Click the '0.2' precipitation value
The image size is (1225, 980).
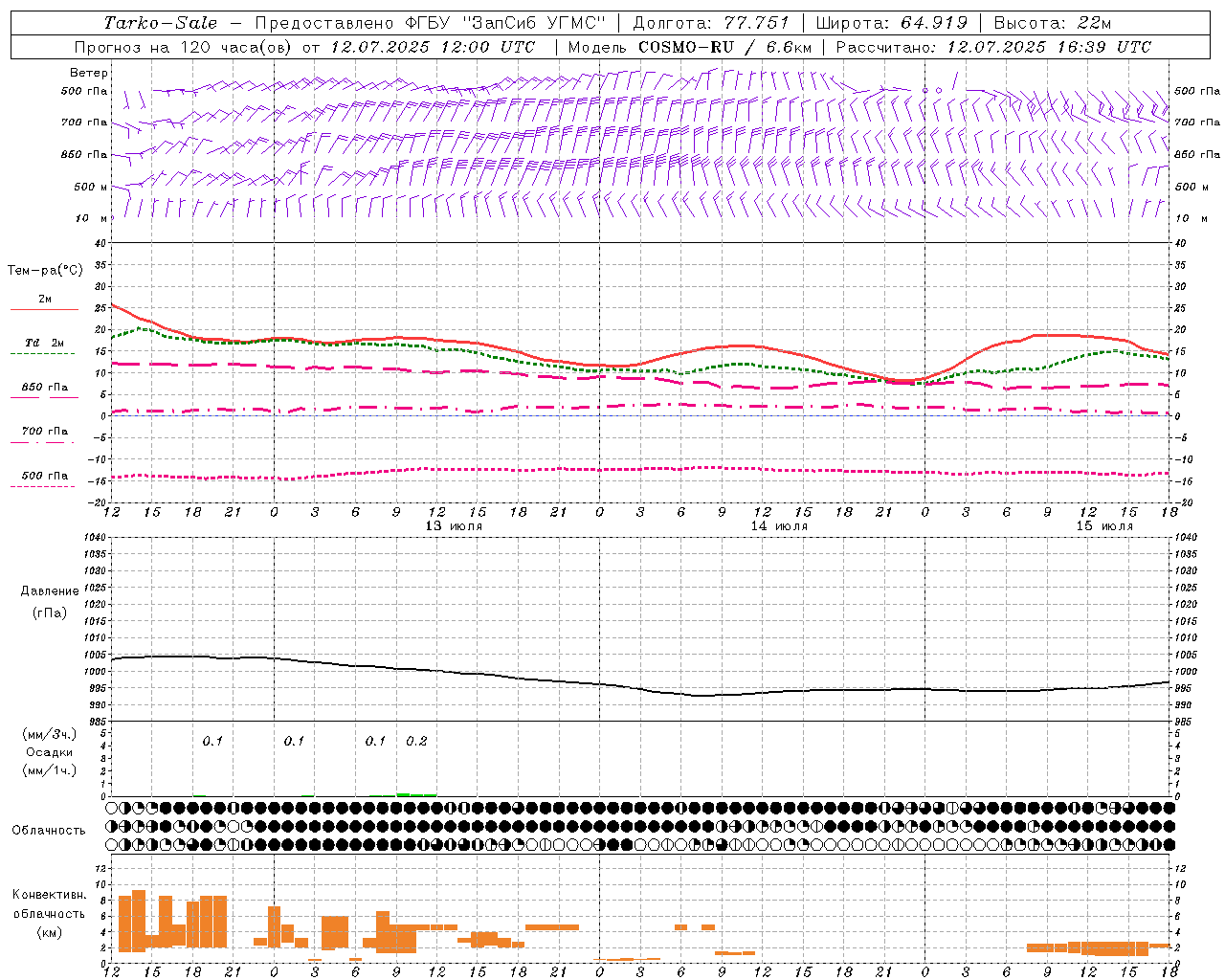click(416, 741)
